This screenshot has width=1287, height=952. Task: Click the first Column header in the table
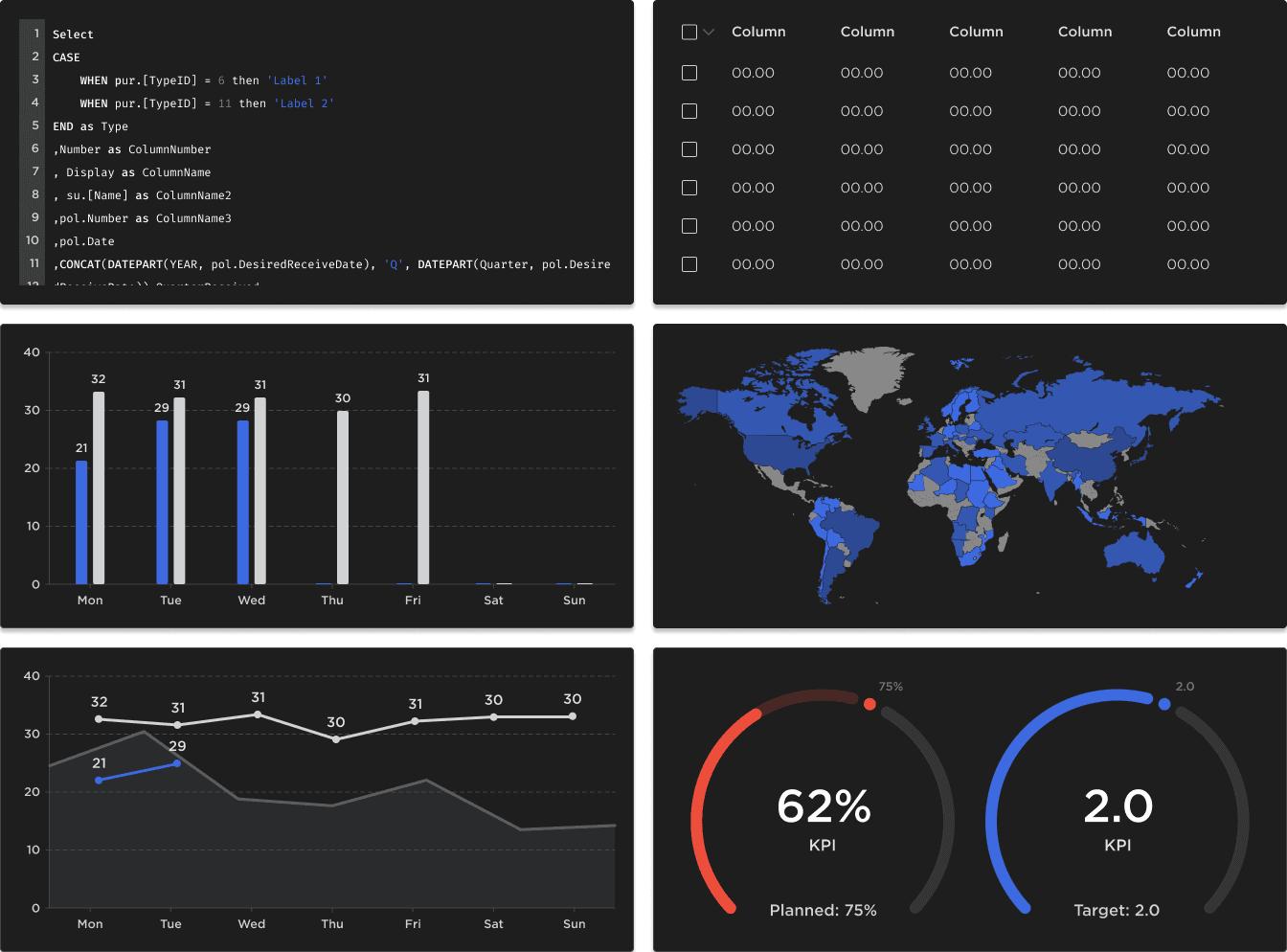click(758, 31)
